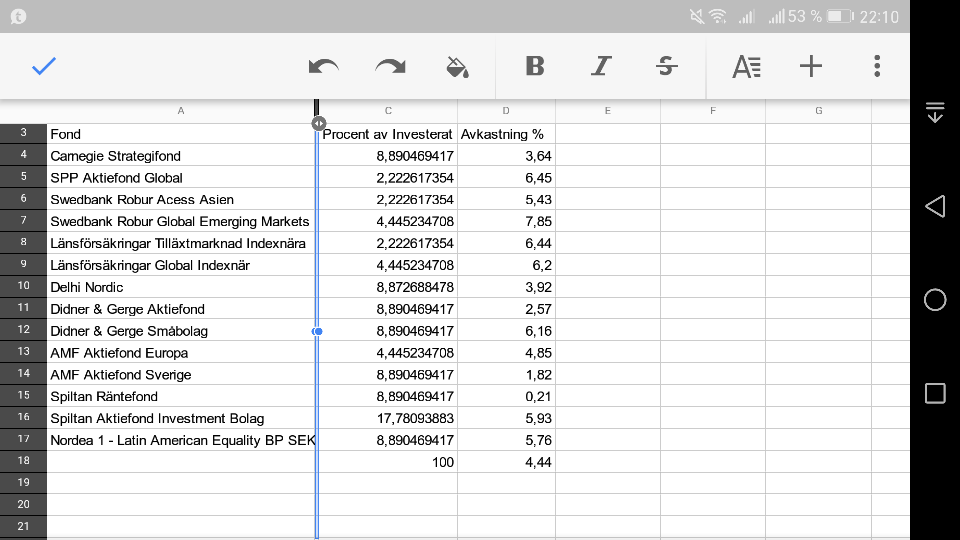Select row 3 header
Image resolution: width=960 pixels, height=540 pixels.
(x=23, y=133)
